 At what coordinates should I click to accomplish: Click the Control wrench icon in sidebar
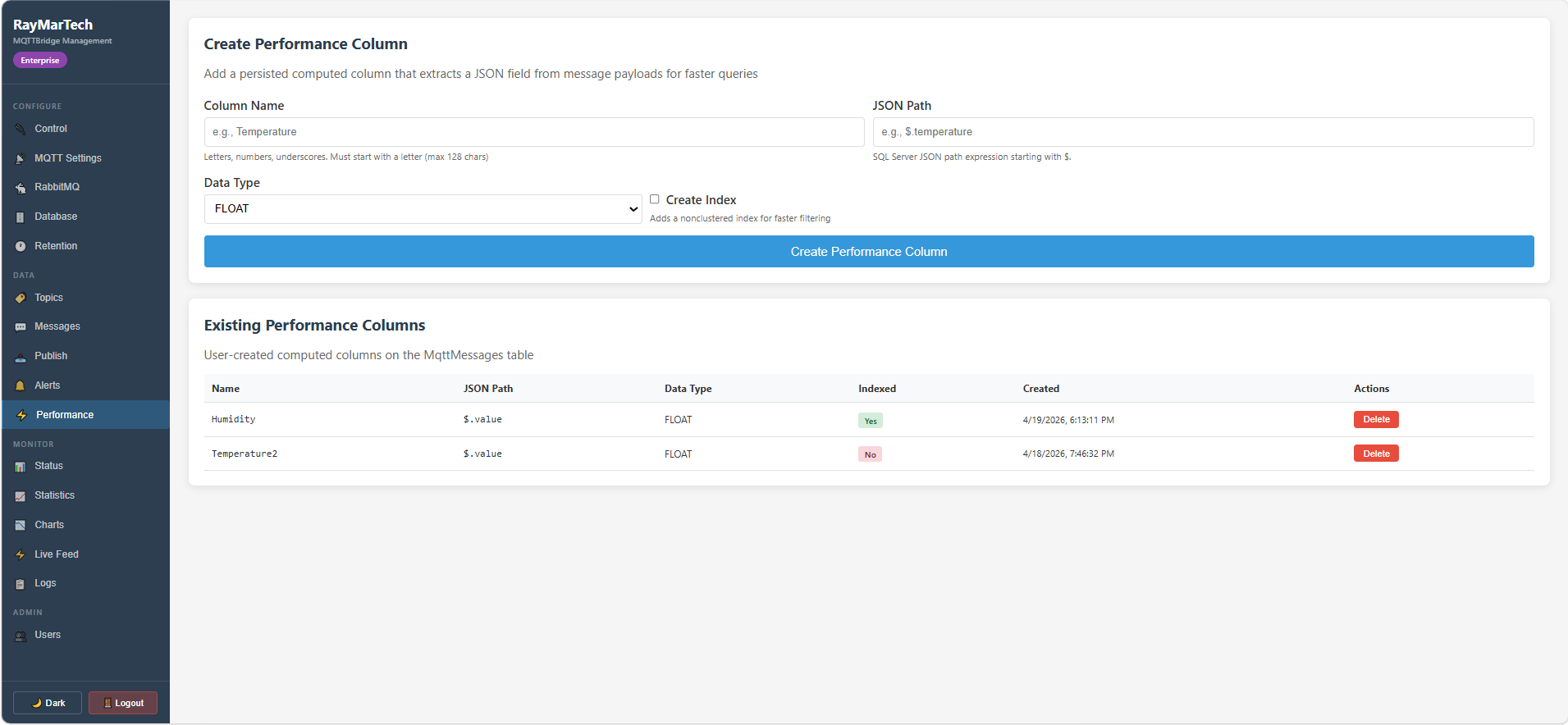(x=21, y=130)
